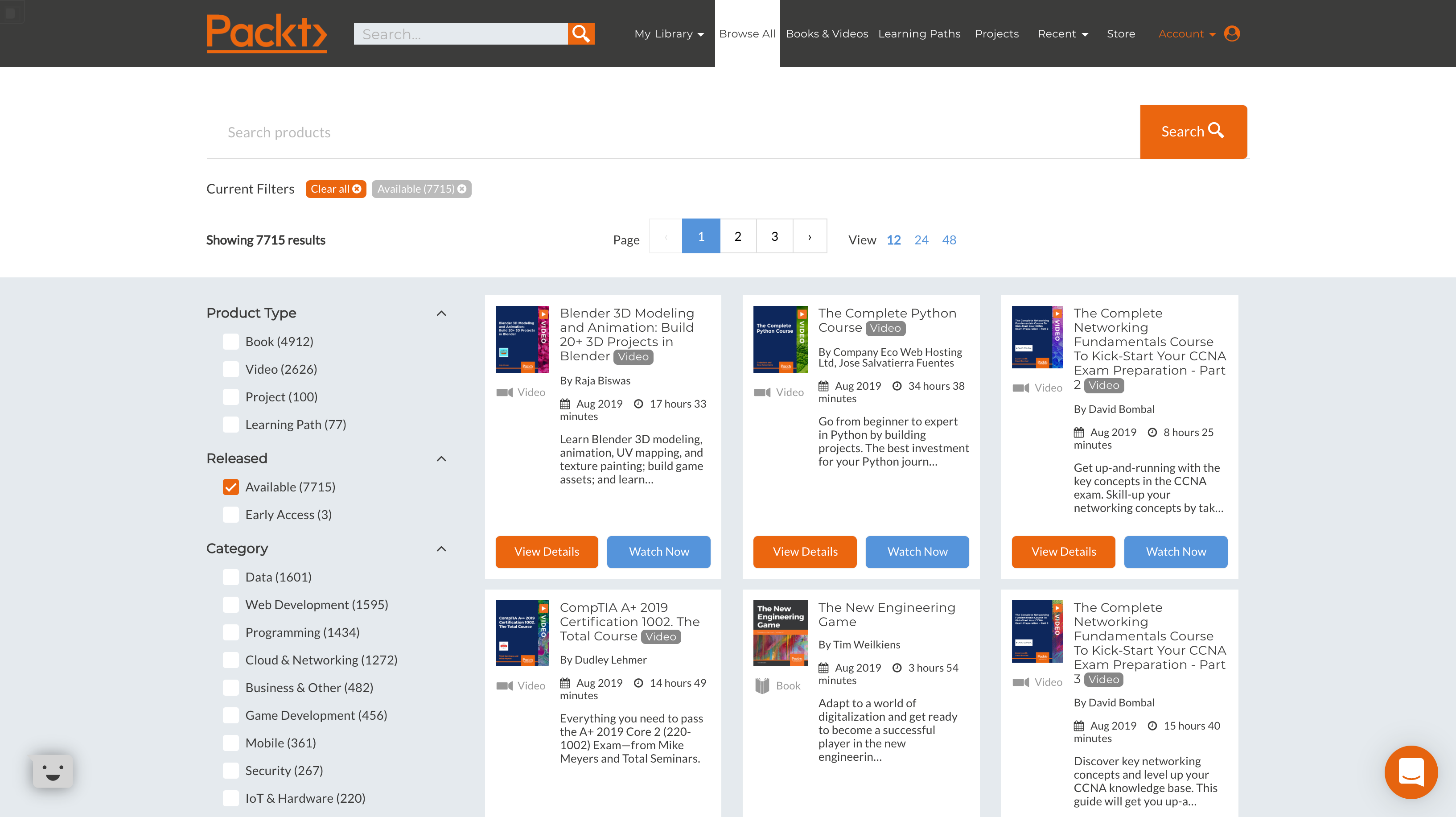The width and height of the screenshot is (1456, 817).
Task: Open the My Library dropdown menu
Action: point(669,34)
